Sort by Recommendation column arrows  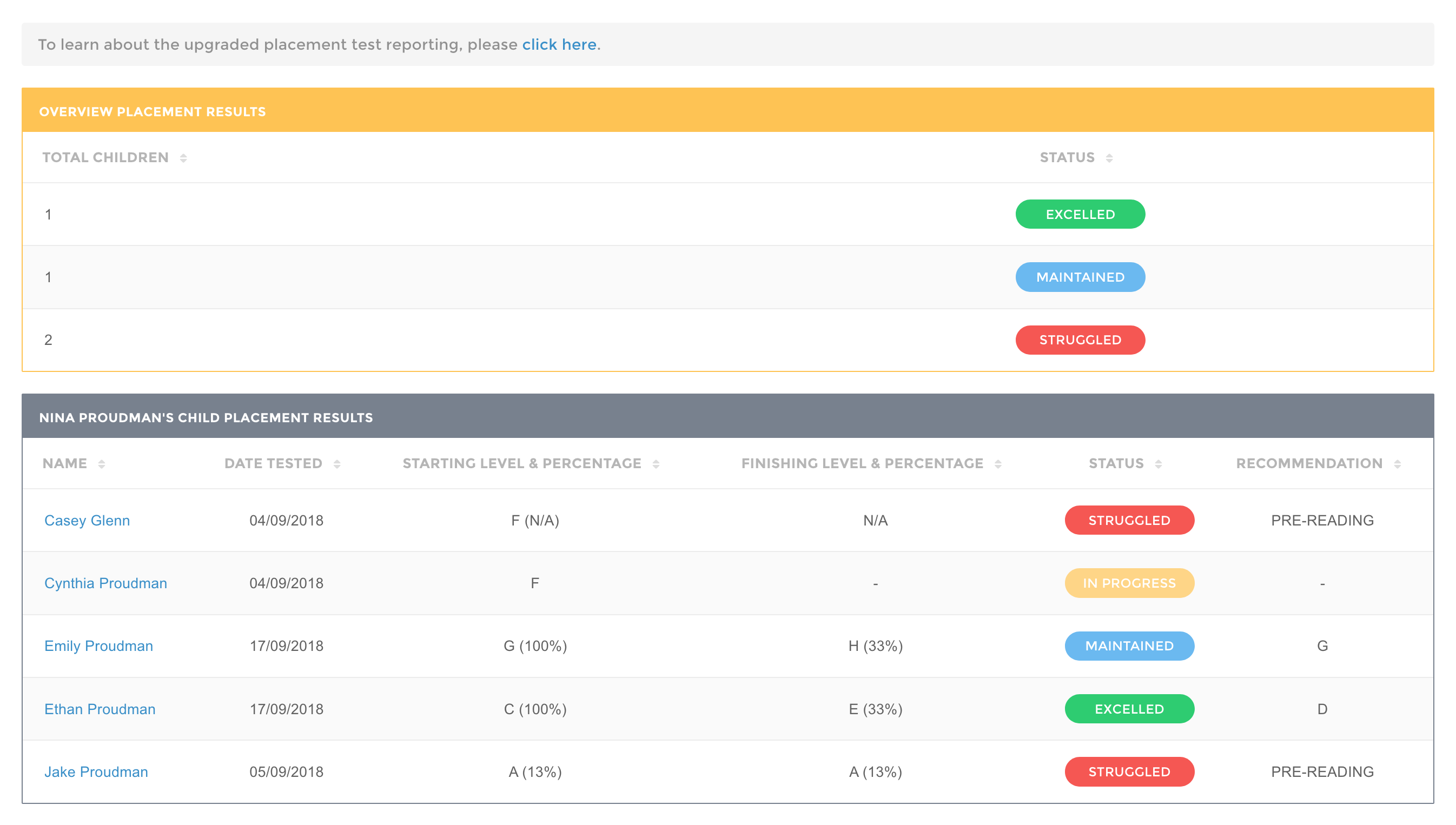click(1397, 464)
